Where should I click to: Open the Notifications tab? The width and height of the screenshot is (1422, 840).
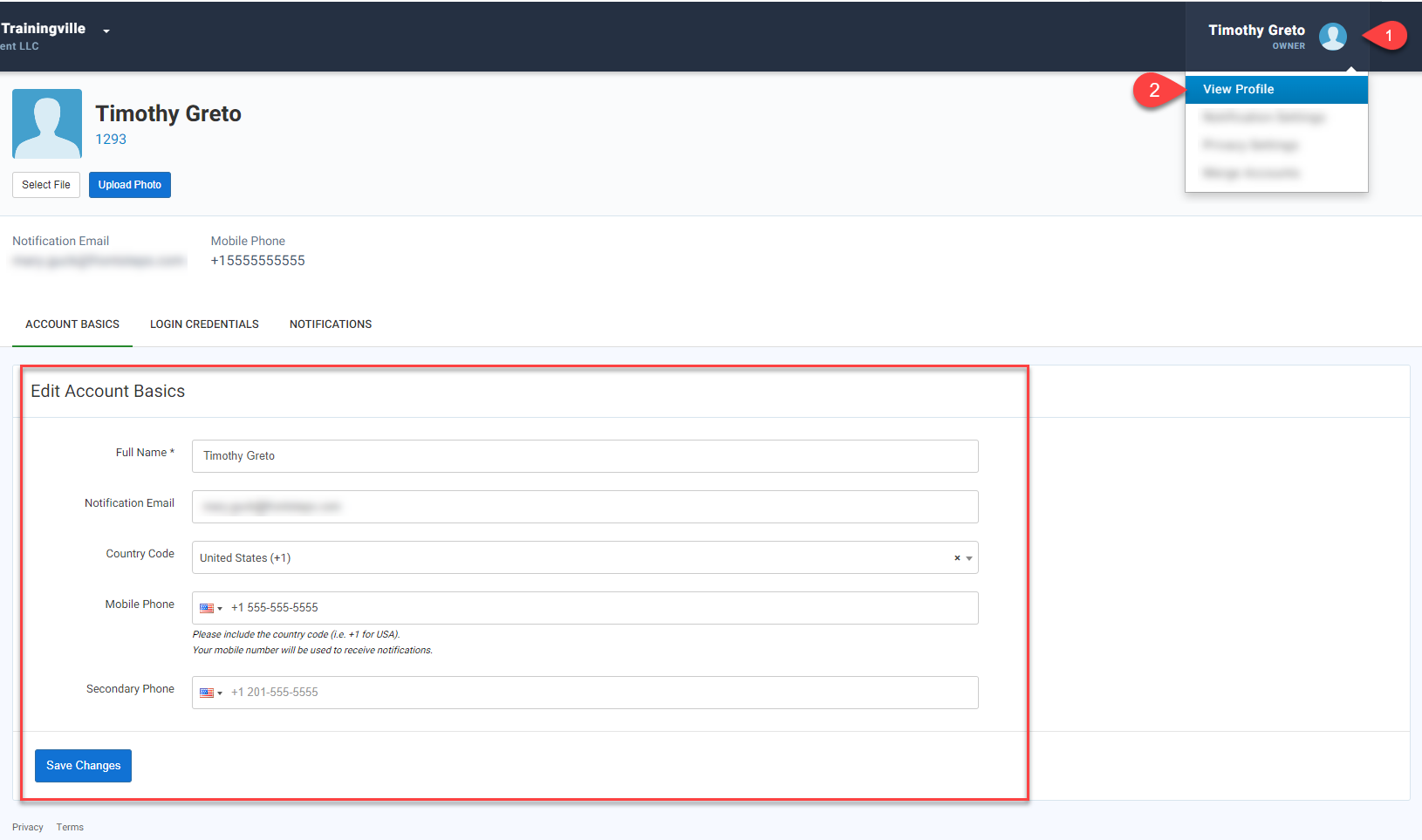(x=331, y=324)
